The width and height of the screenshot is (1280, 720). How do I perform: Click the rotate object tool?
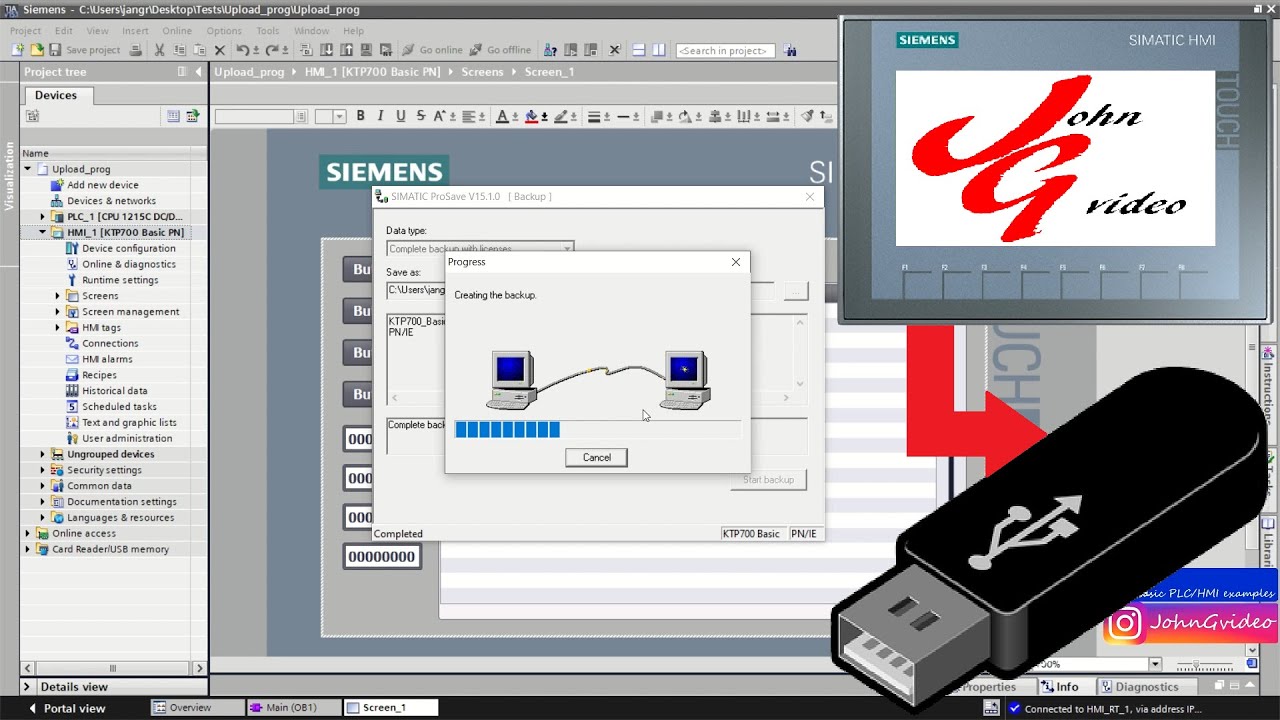pos(685,117)
